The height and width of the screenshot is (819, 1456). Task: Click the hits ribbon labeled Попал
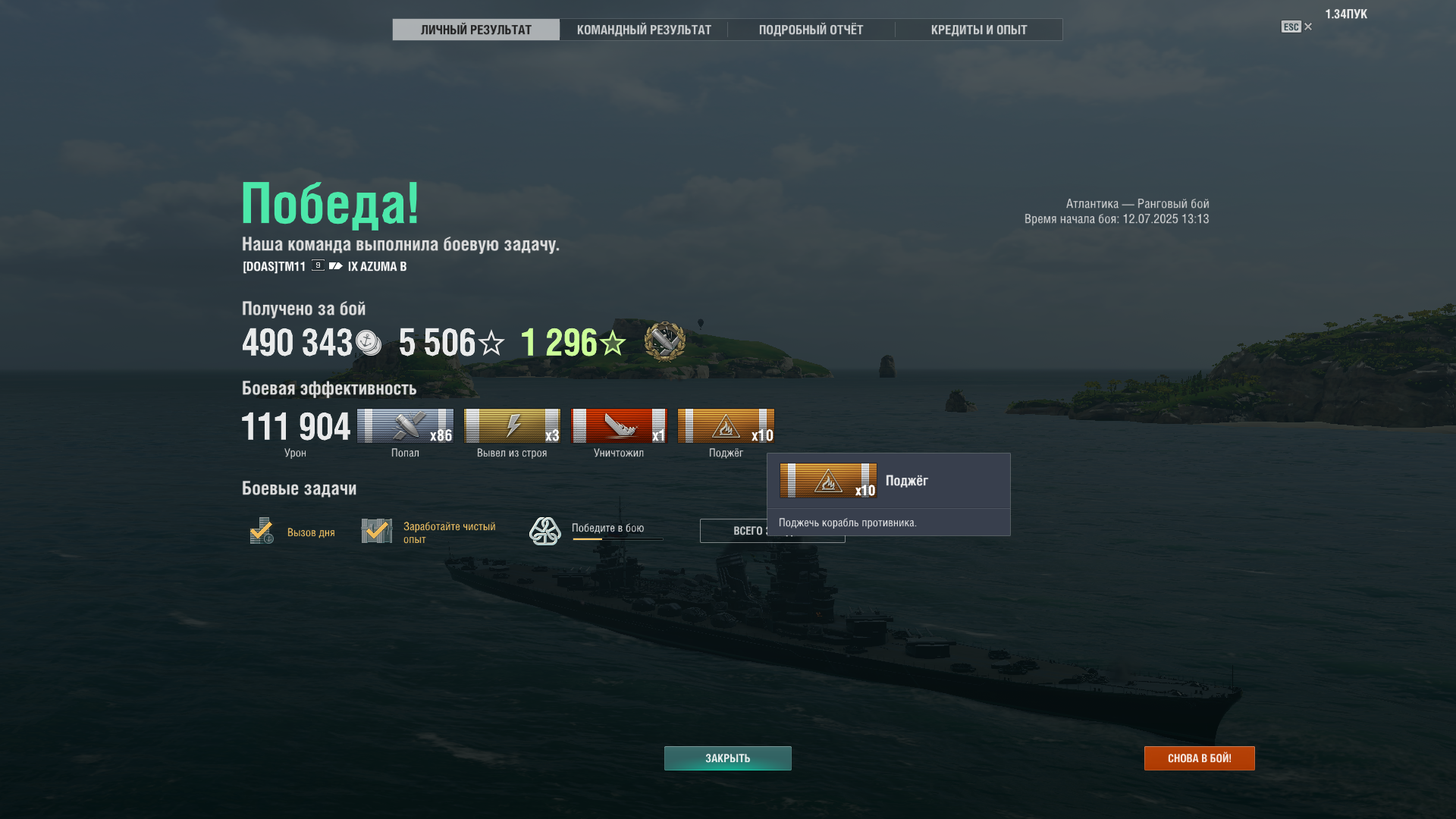(x=405, y=426)
